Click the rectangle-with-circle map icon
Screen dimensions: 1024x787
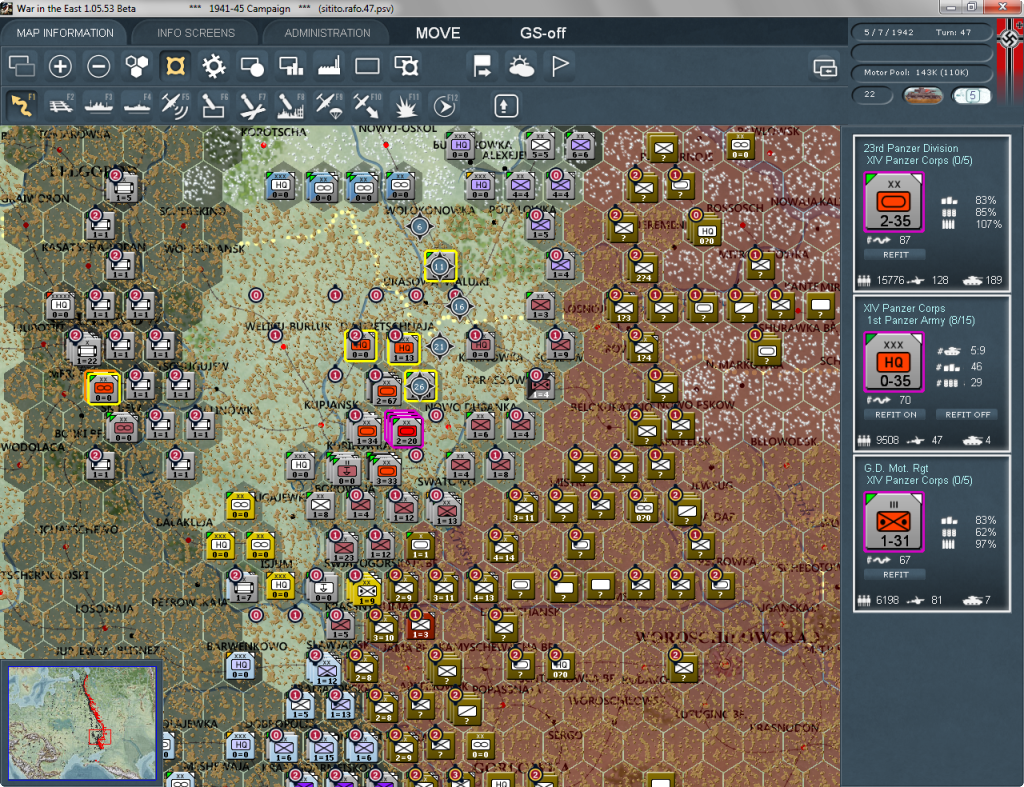click(x=252, y=66)
